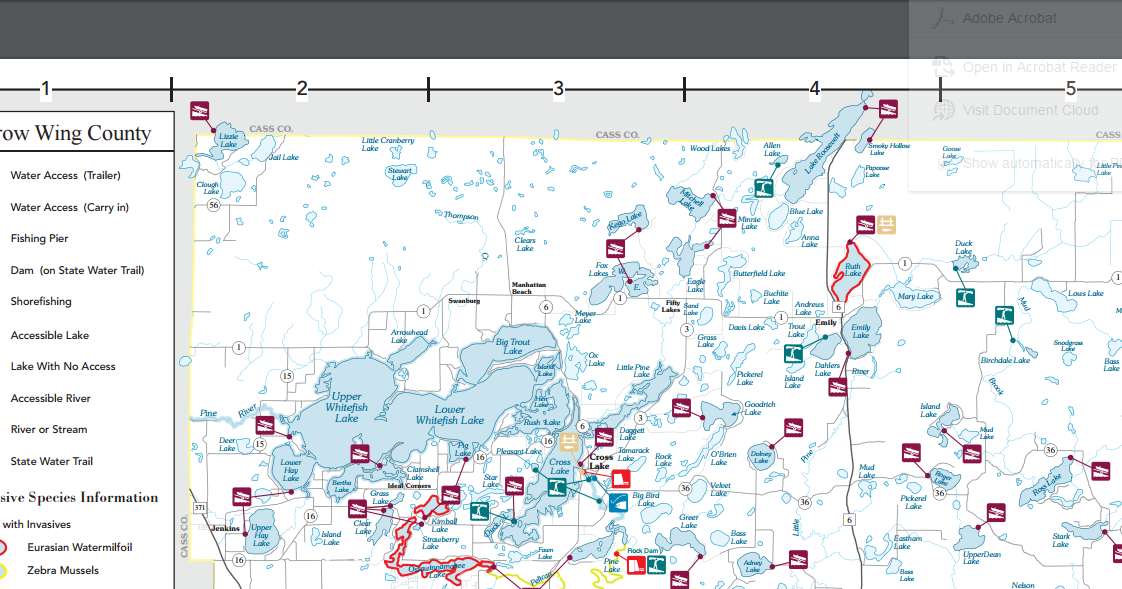Image resolution: width=1122 pixels, height=589 pixels.
Task: Click trailer access icon left of Clear Lake
Action: pyautogui.click(x=357, y=509)
